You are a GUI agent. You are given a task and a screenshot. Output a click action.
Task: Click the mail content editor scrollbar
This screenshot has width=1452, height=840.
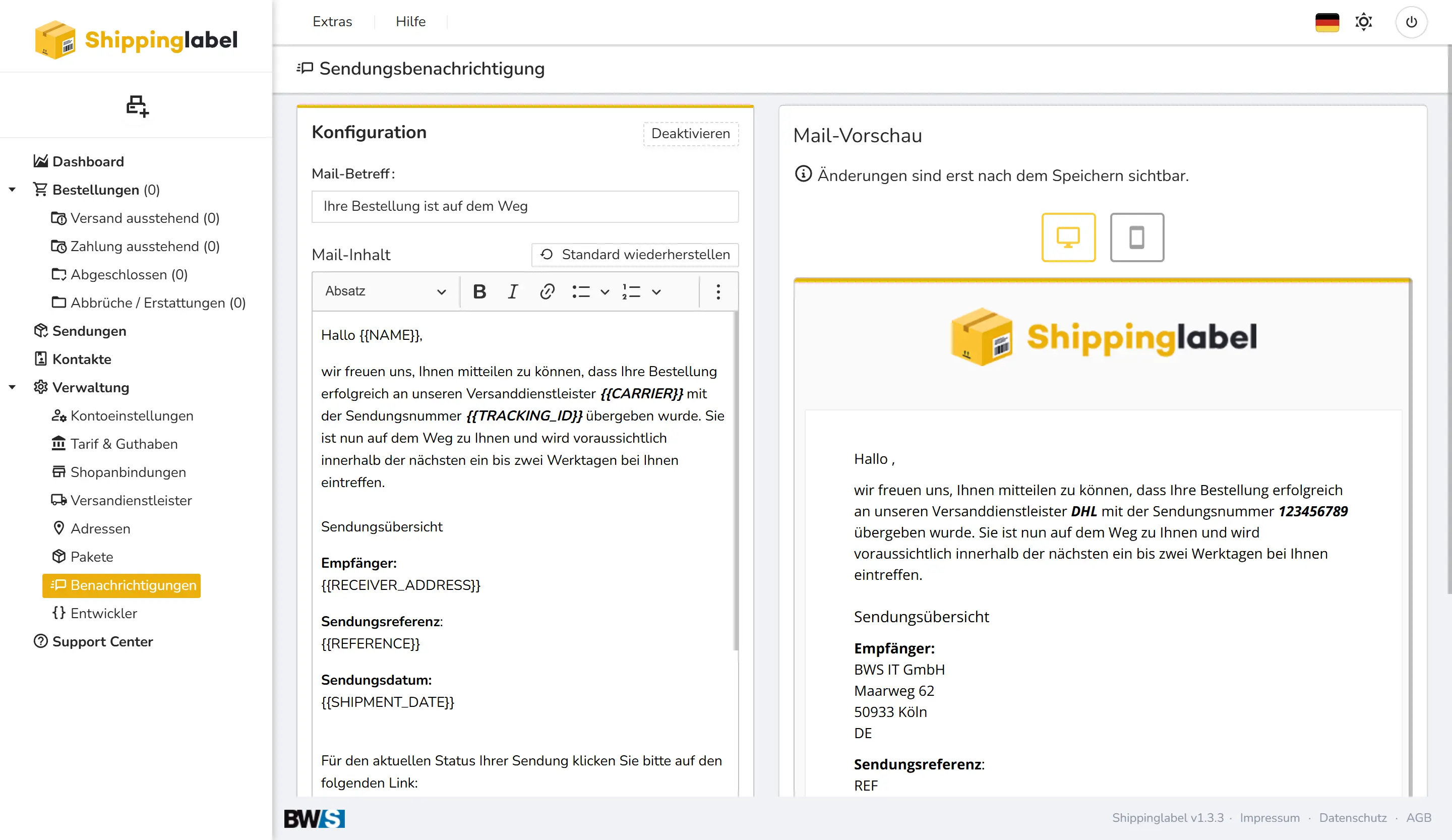tap(736, 481)
